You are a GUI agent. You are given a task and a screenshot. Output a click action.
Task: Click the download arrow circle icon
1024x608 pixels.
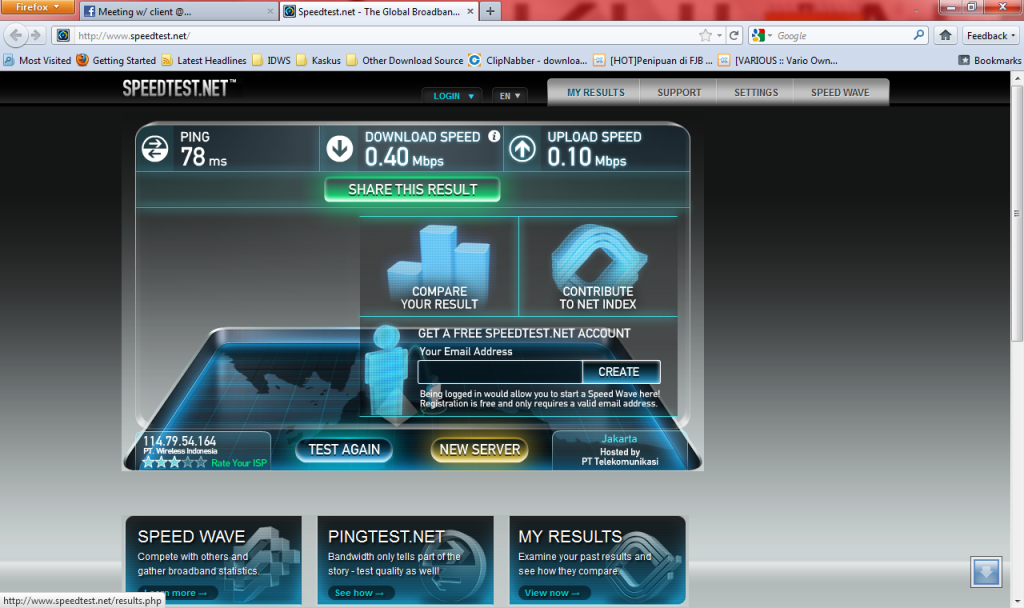(x=340, y=149)
